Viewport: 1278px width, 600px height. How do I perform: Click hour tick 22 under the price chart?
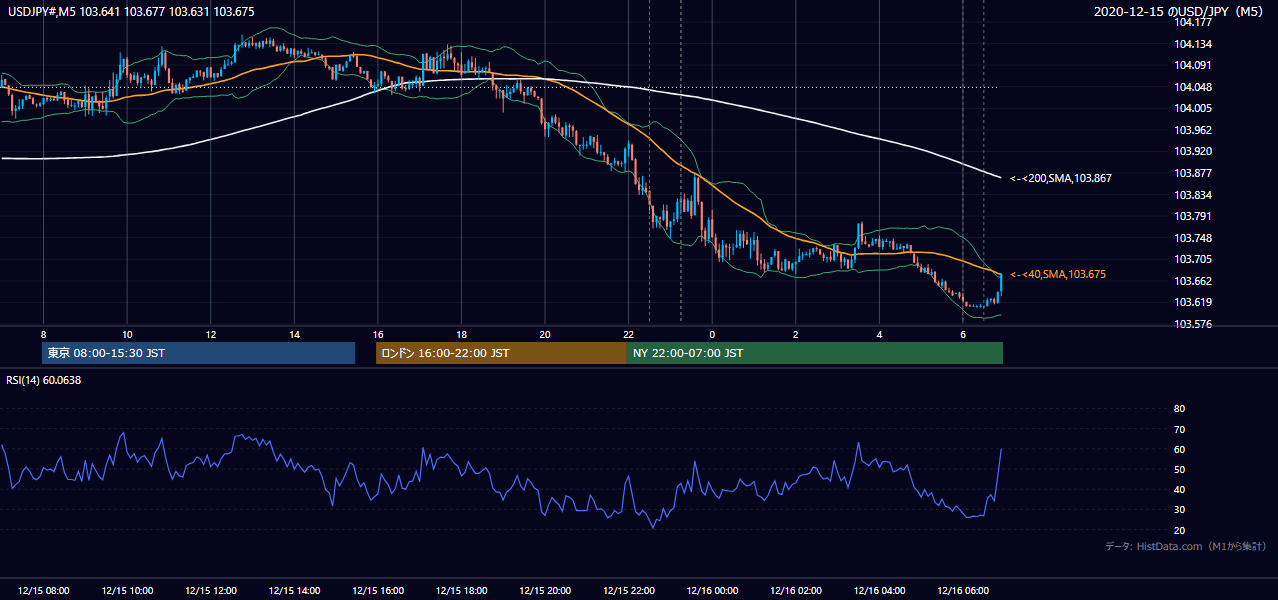tap(628, 334)
